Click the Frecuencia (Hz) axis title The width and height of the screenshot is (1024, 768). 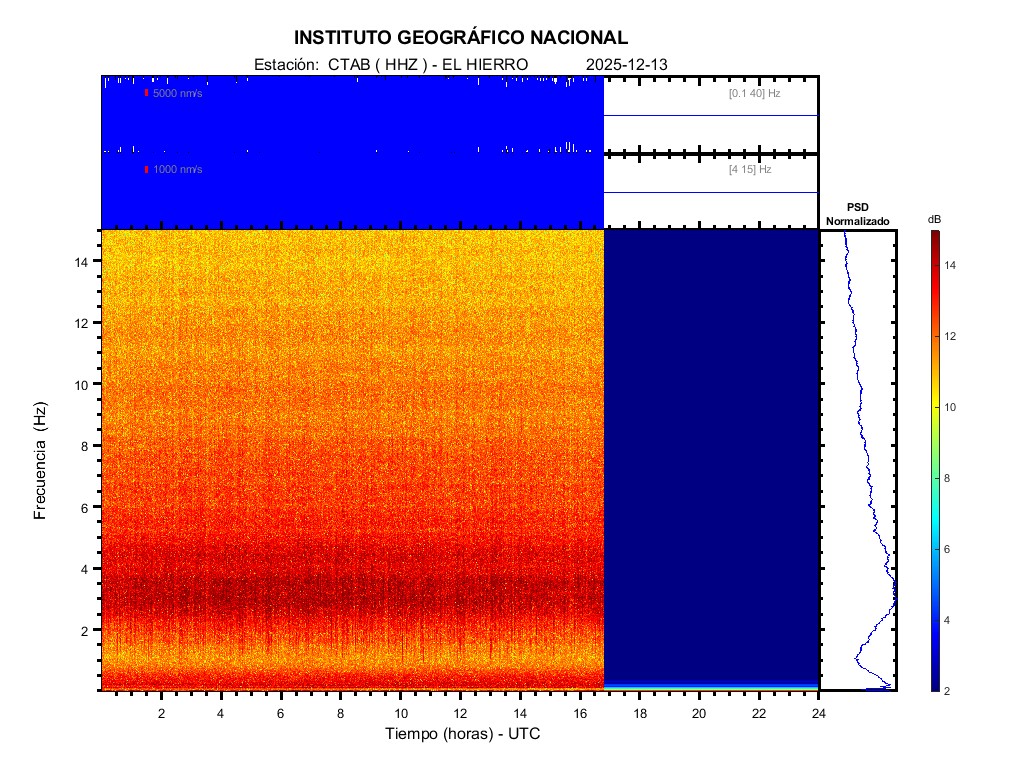[x=41, y=461]
